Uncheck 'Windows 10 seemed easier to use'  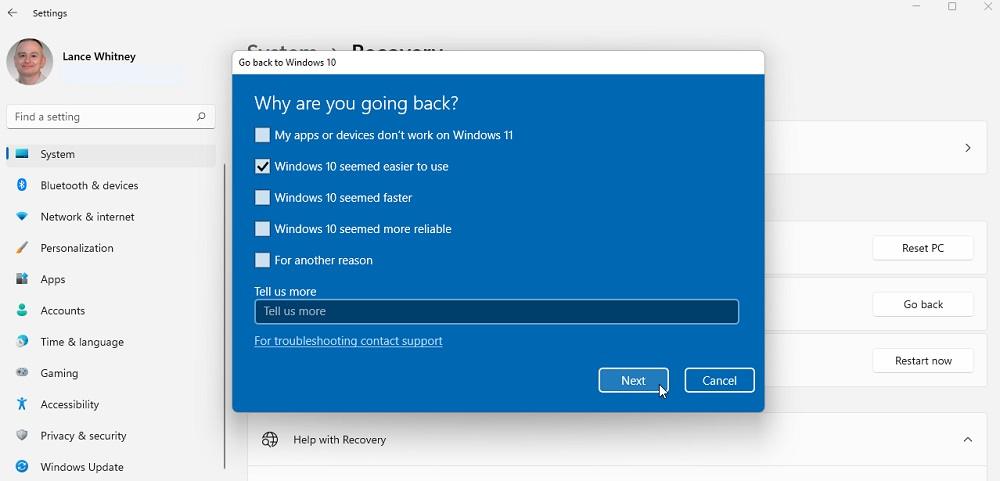(262, 167)
